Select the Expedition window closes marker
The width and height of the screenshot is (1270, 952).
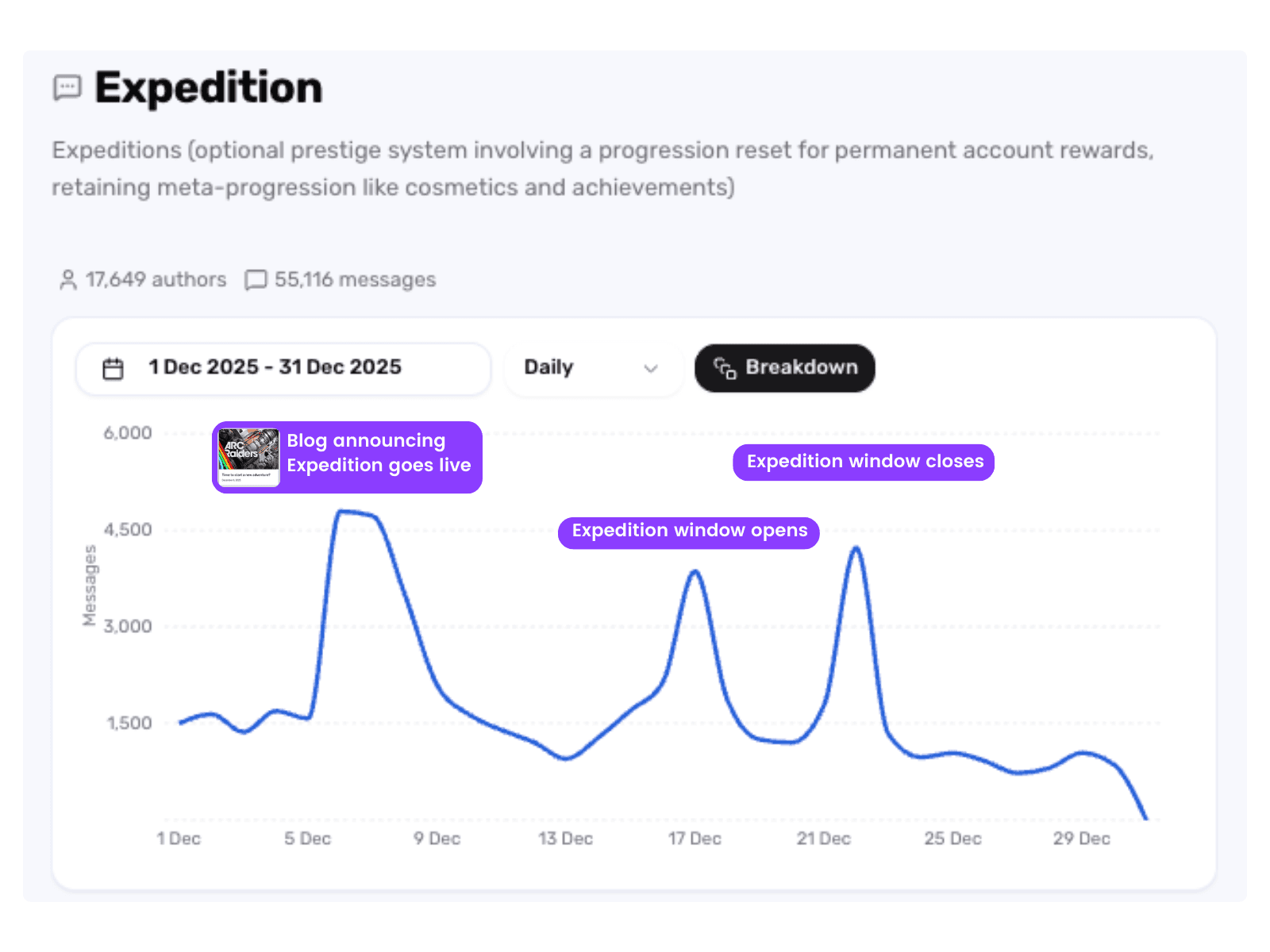864,462
